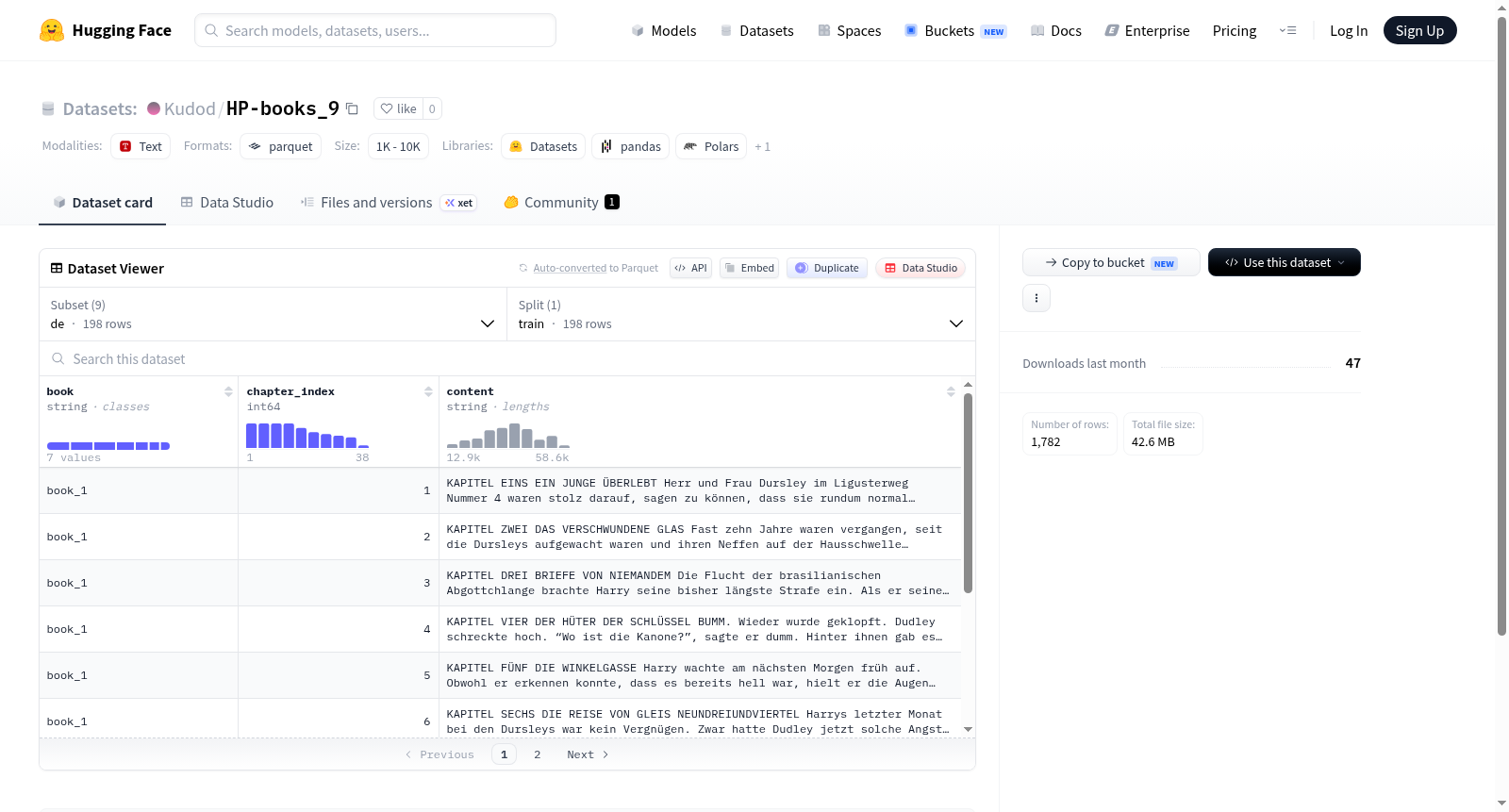
Task: Click the Previous page button
Action: coord(439,754)
